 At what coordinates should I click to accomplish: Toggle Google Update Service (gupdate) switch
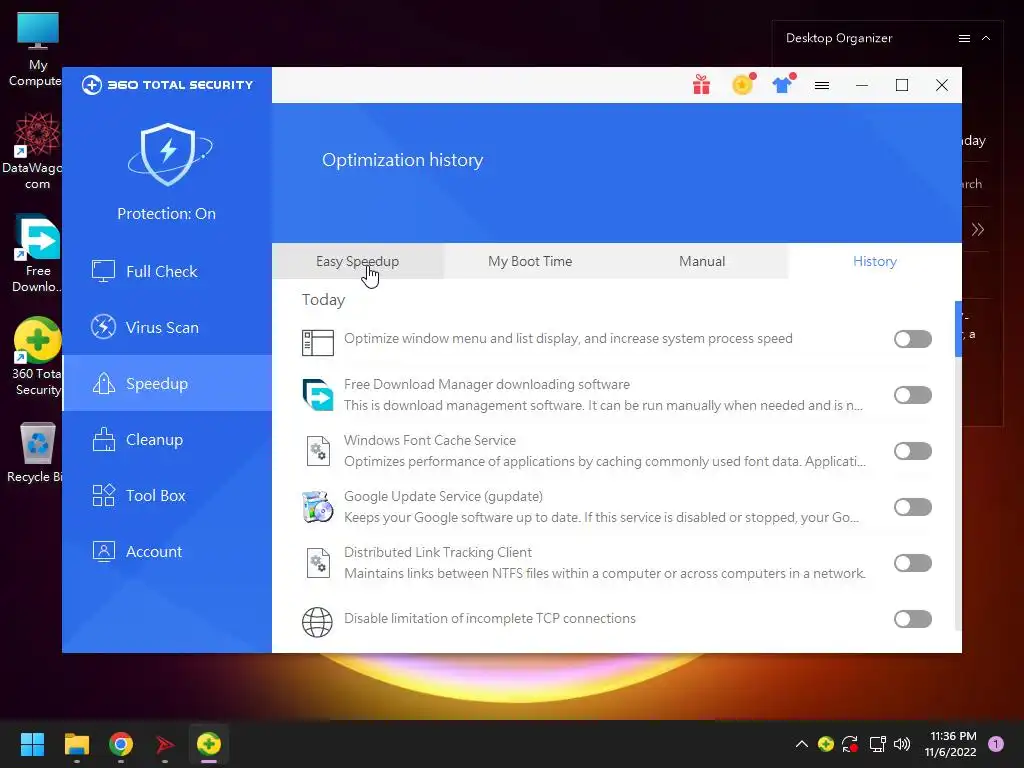coord(912,507)
